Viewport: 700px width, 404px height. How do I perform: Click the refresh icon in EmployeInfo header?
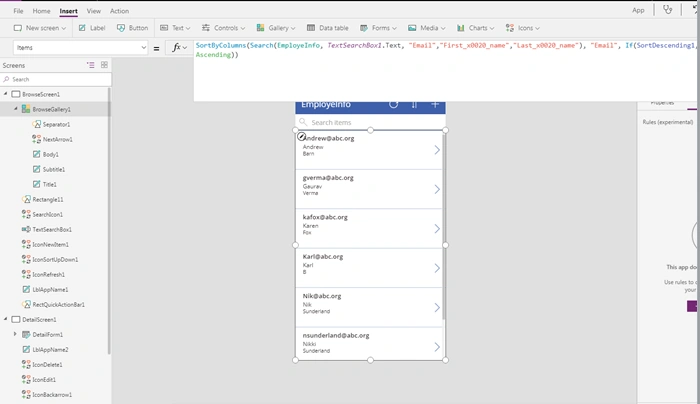click(393, 104)
